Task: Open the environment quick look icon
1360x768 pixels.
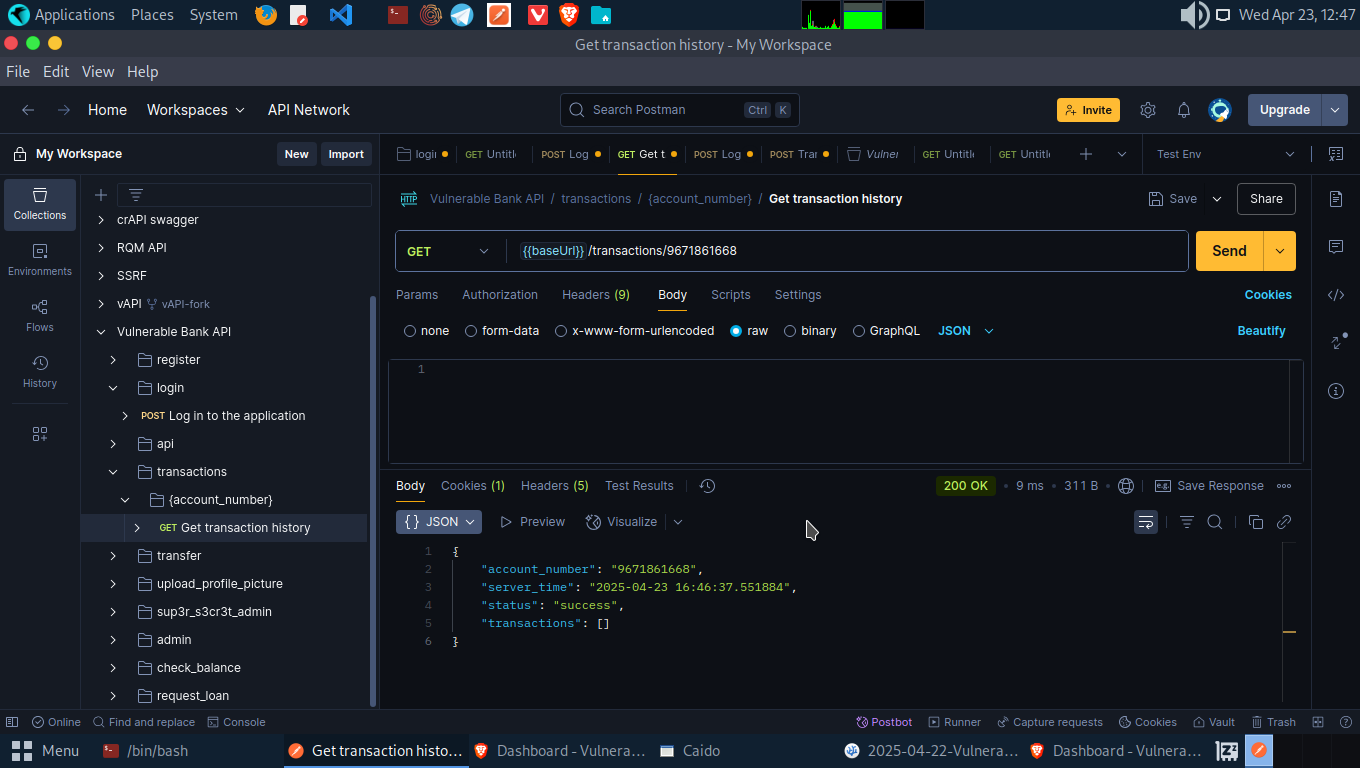Action: tap(1336, 154)
